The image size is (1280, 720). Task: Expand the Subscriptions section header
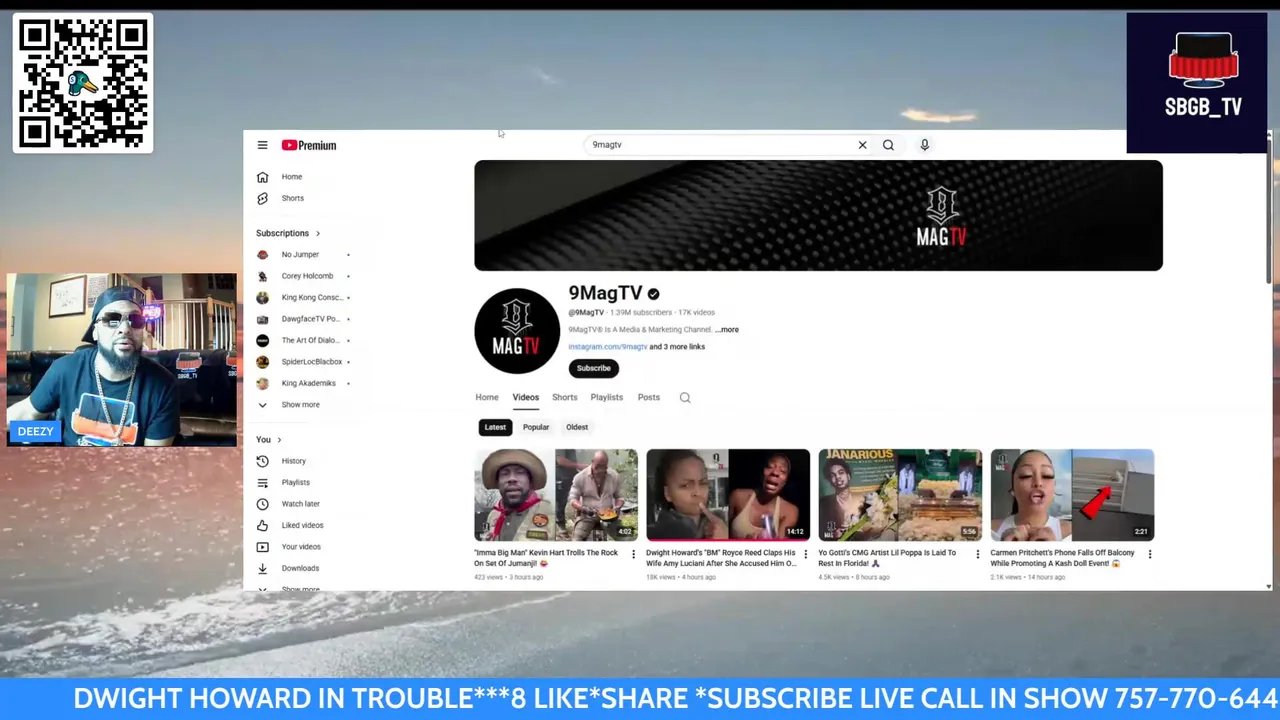[288, 233]
